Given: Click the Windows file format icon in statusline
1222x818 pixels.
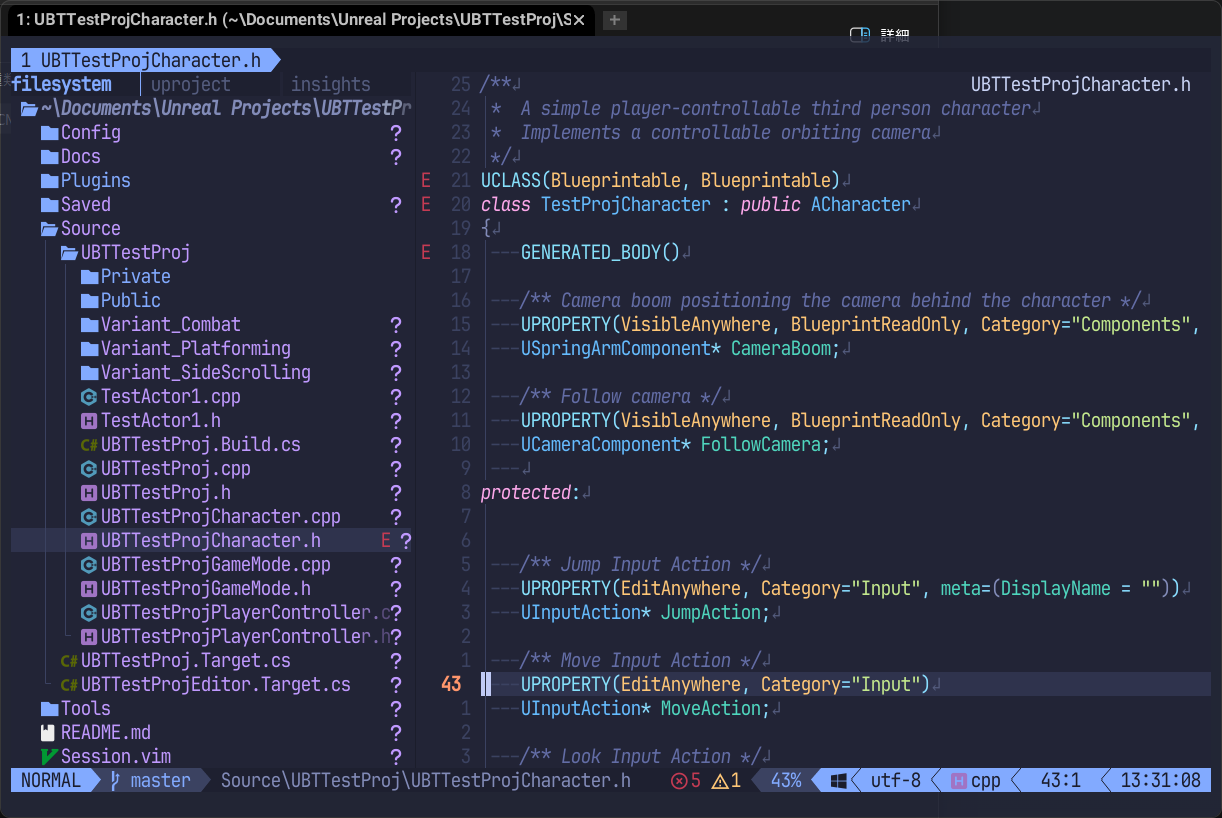Looking at the screenshot, I should click(x=838, y=781).
